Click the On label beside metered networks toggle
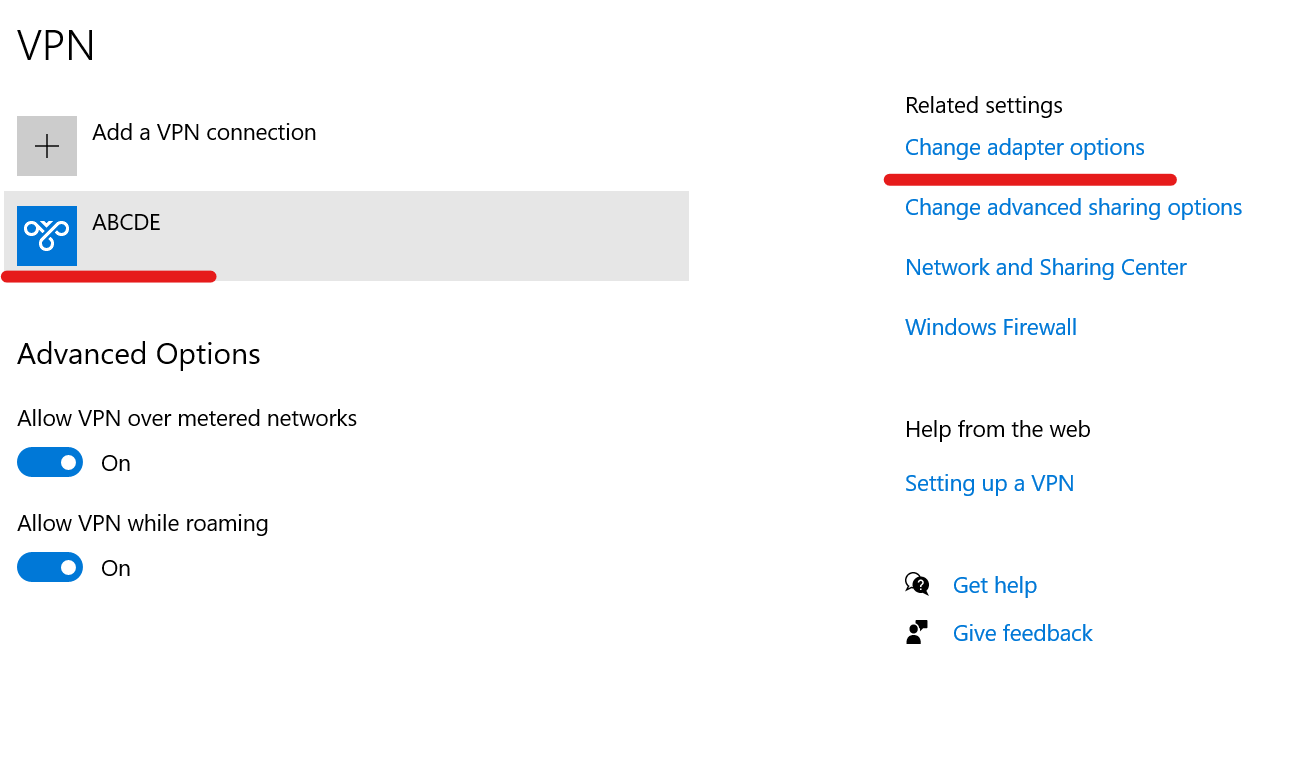1289x768 pixels. [x=116, y=463]
